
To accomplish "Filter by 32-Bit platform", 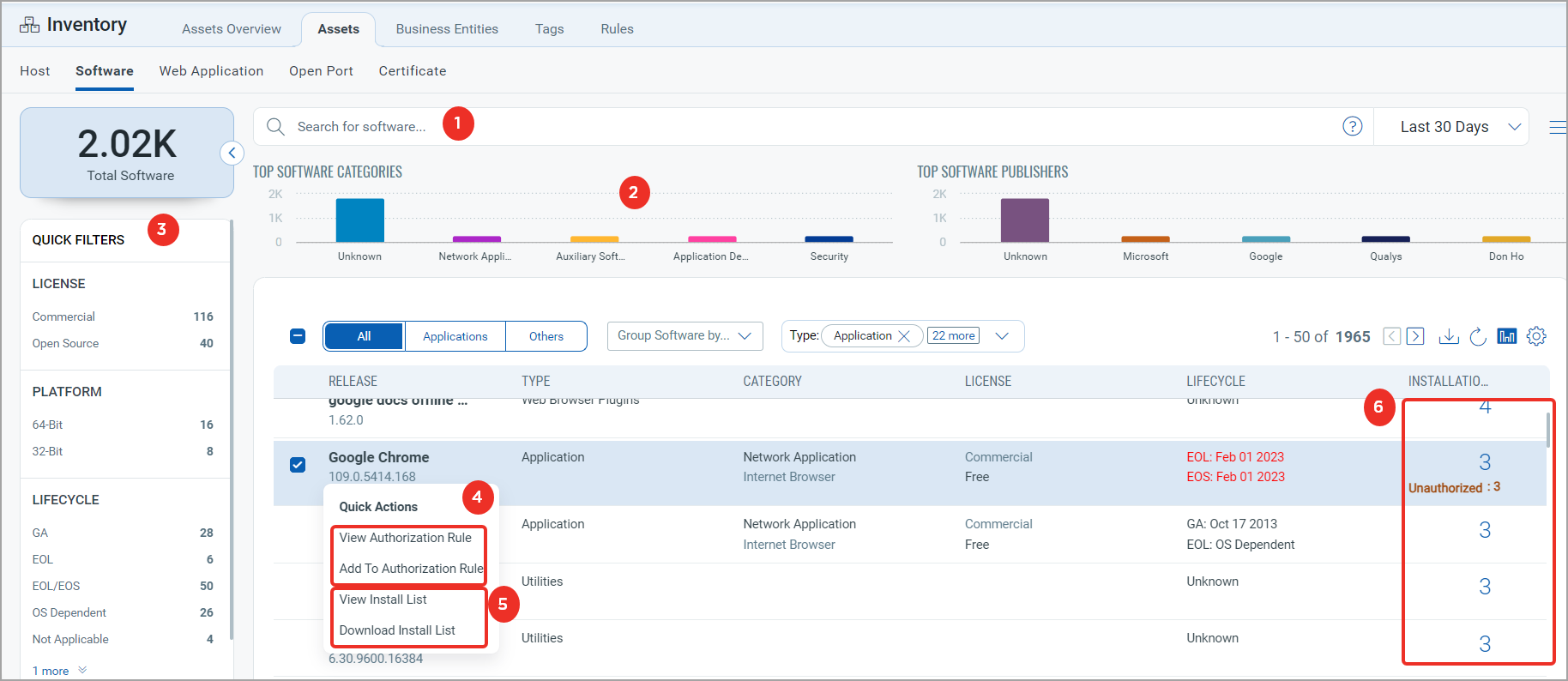I will tap(123, 451).
